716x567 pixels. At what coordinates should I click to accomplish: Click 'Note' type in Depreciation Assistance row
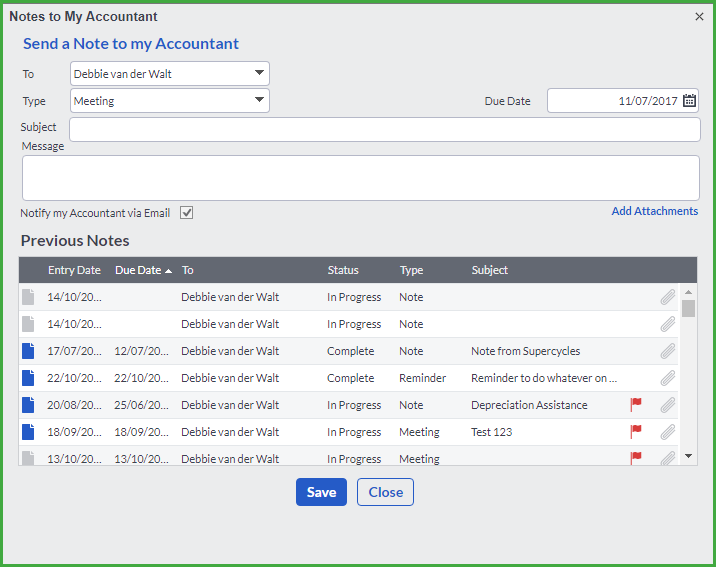click(x=411, y=404)
